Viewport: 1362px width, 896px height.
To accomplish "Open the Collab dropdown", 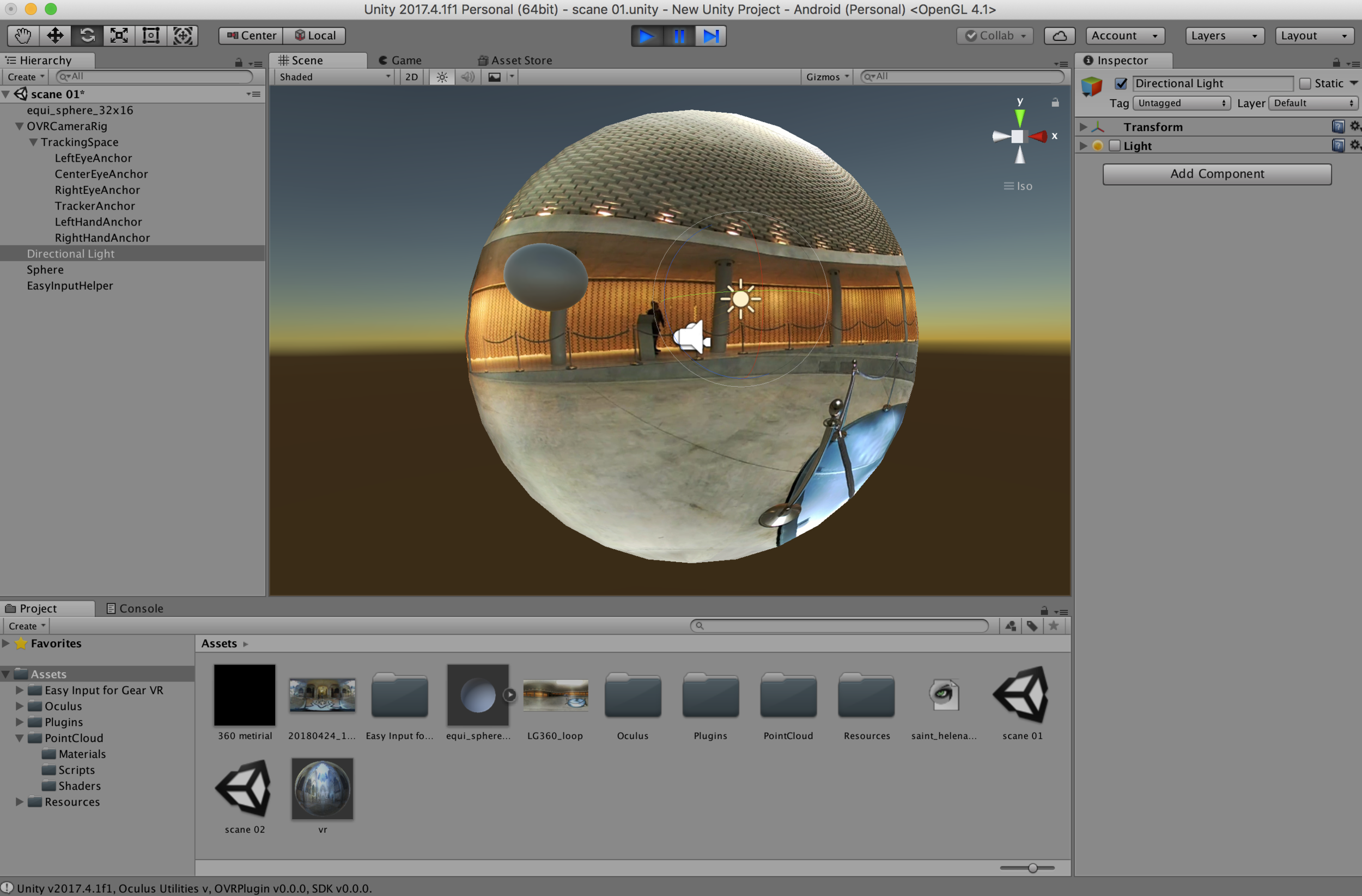I will 995,35.
